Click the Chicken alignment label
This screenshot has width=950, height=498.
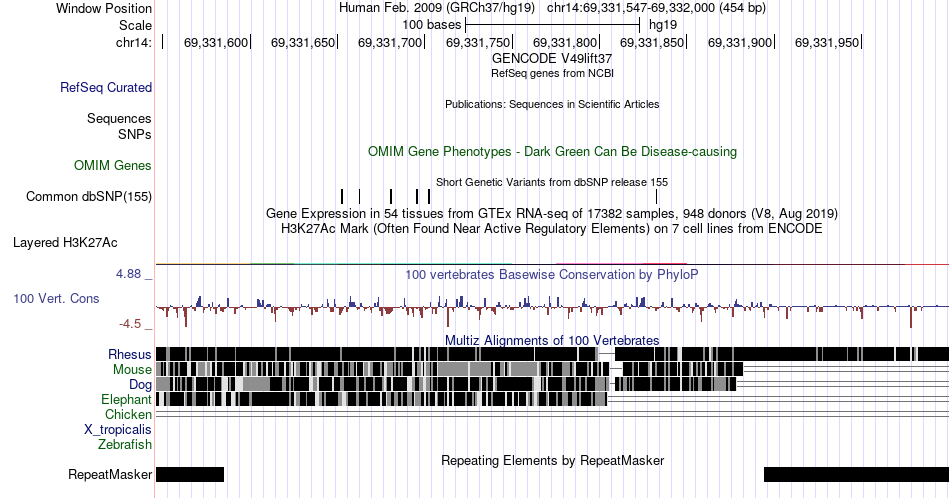coord(128,414)
